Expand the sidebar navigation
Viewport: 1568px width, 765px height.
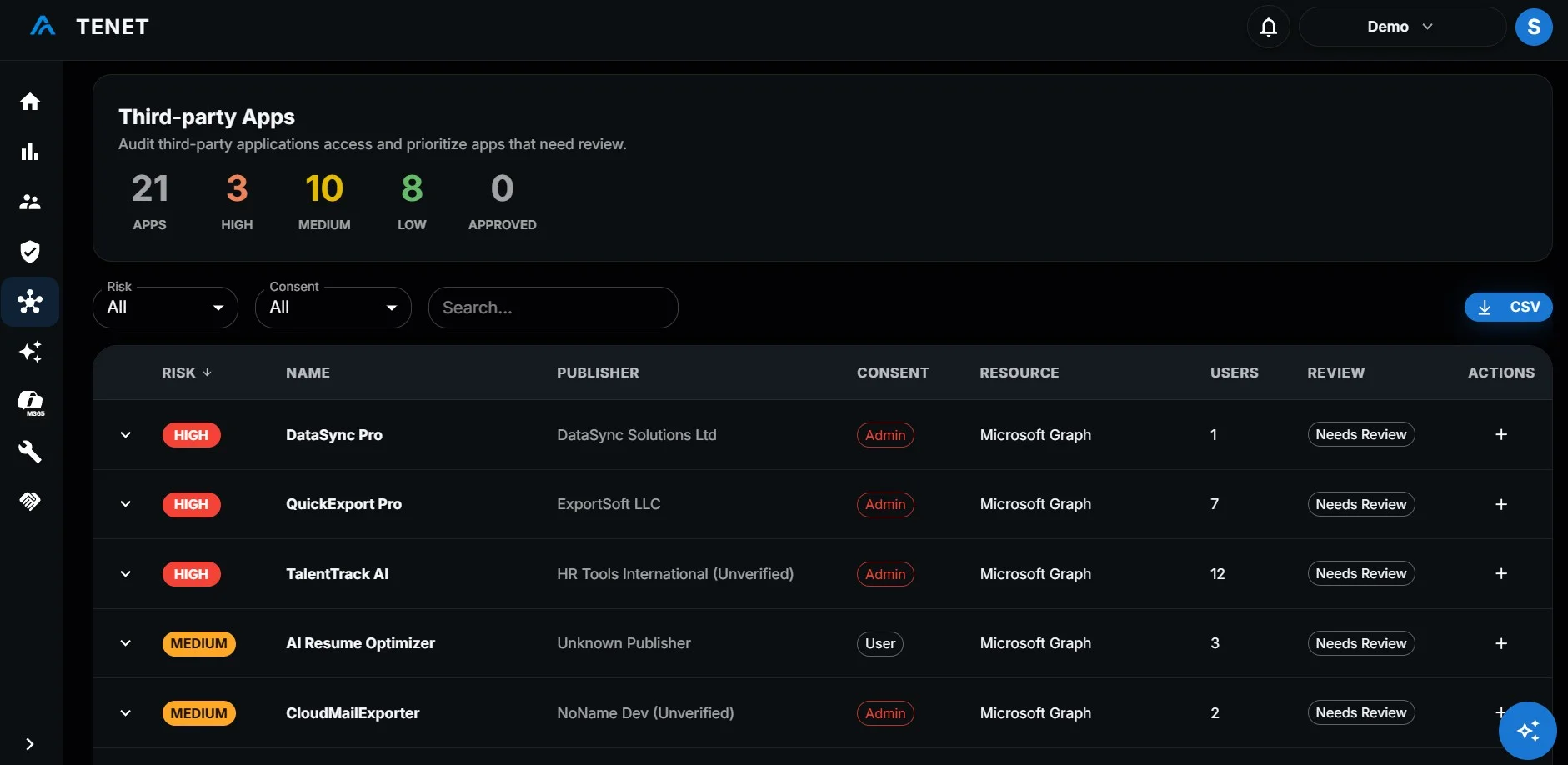pos(30,744)
